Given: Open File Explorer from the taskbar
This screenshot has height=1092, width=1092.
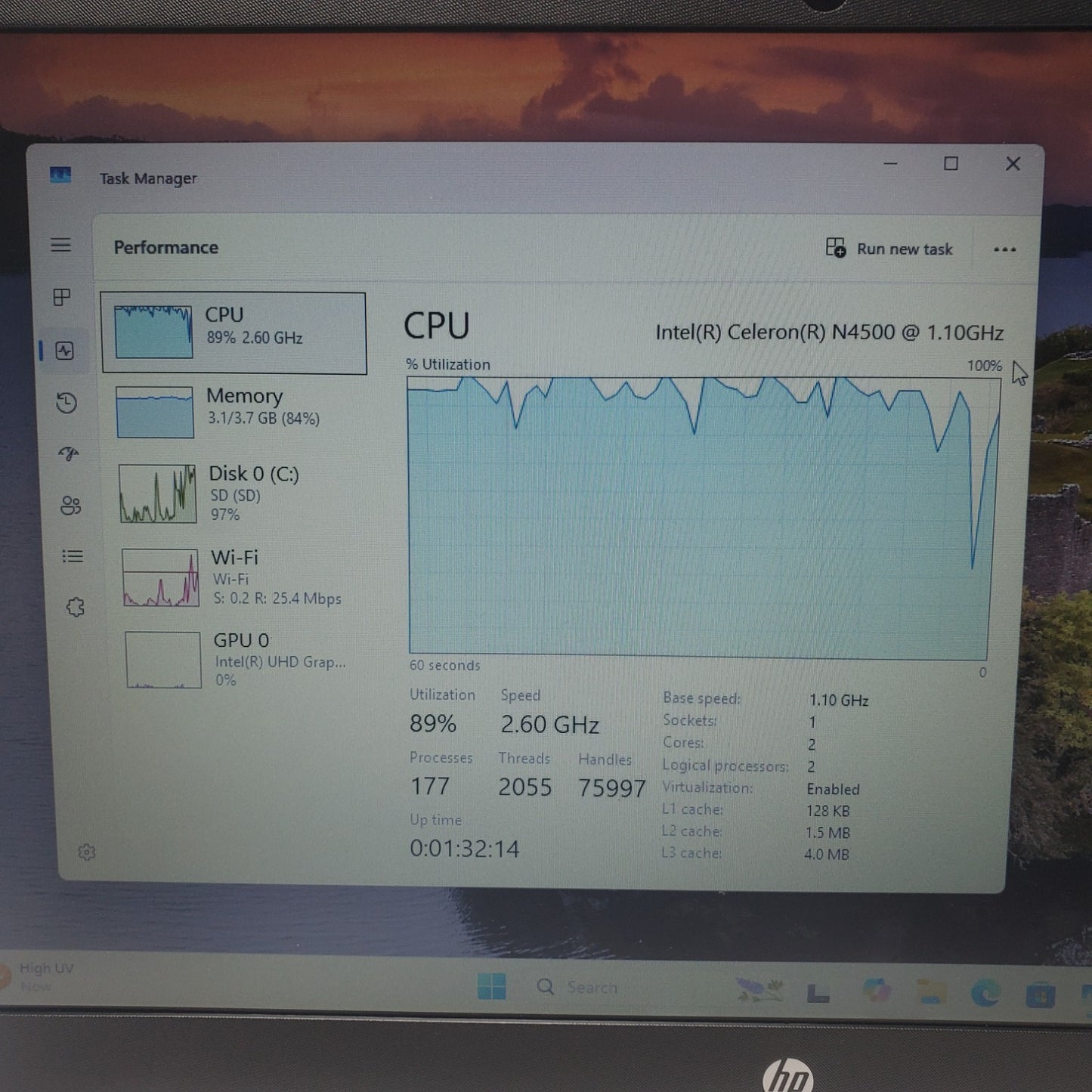Looking at the screenshot, I should pyautogui.click(x=931, y=991).
